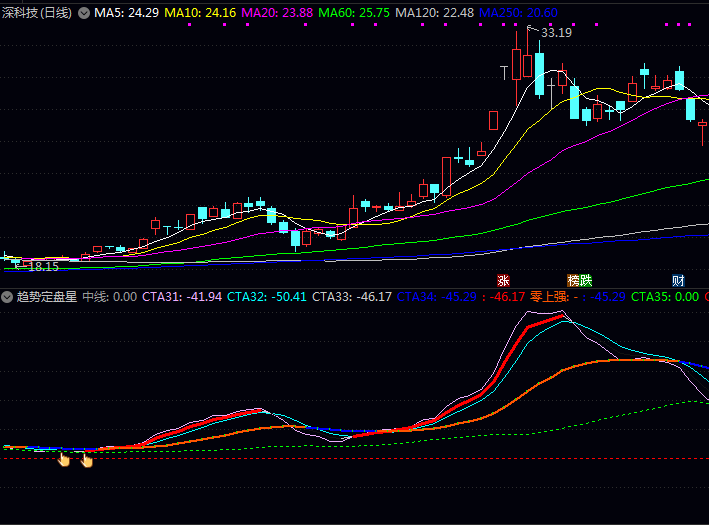The height and width of the screenshot is (525, 709).
Task: Expand dropdown next to 深科技(日线) title
Action: coord(83,13)
